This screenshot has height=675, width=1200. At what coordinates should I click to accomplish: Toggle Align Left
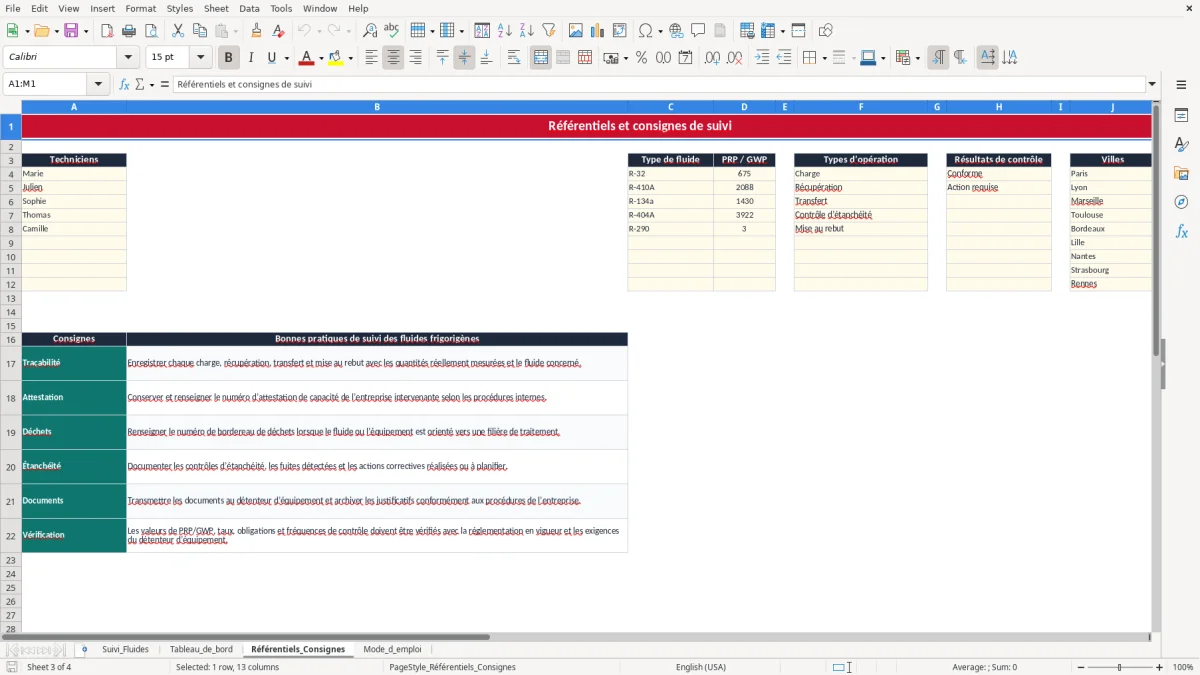coord(371,58)
